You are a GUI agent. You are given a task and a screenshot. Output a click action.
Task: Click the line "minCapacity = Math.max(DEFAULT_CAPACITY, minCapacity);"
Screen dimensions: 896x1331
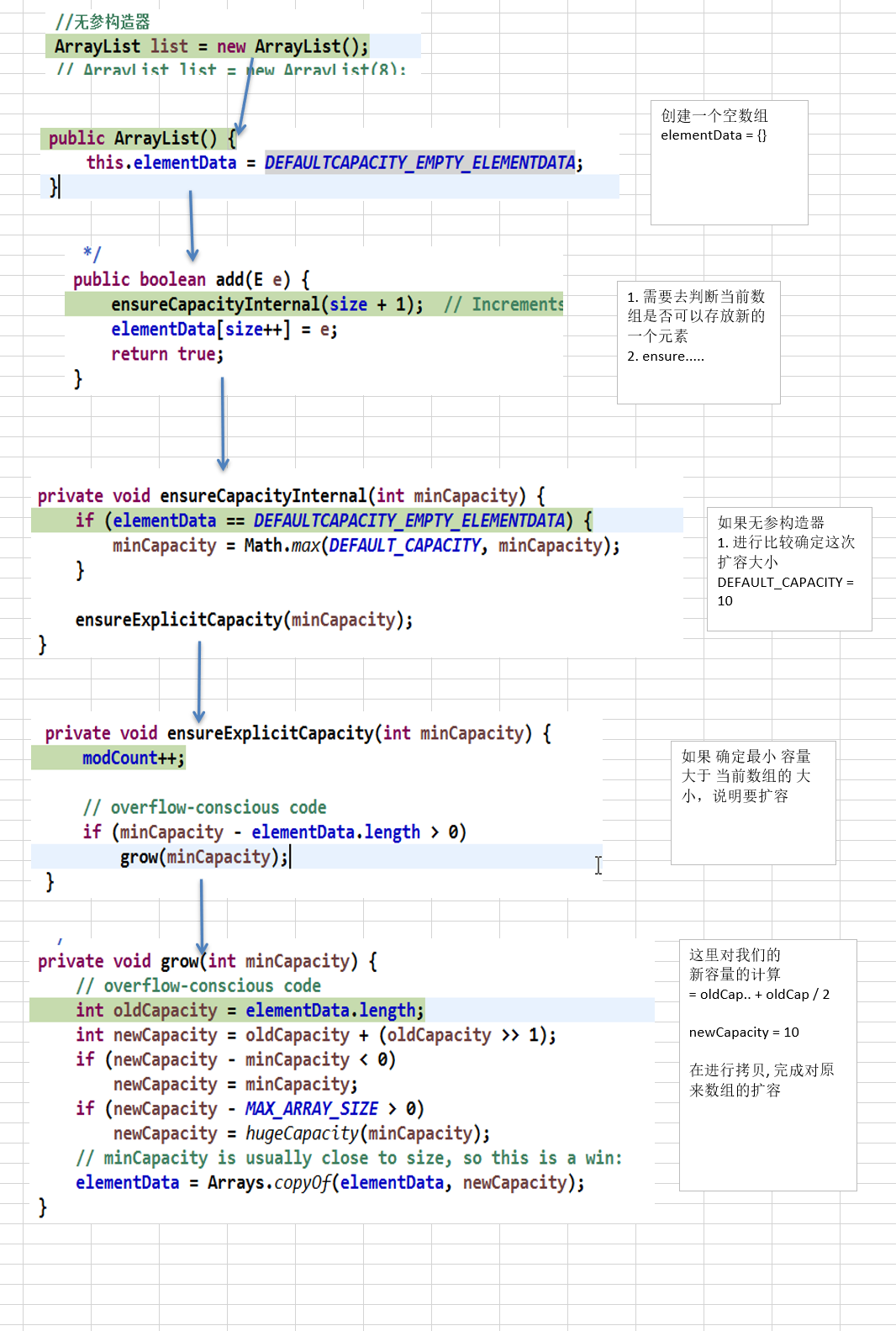tap(366, 546)
